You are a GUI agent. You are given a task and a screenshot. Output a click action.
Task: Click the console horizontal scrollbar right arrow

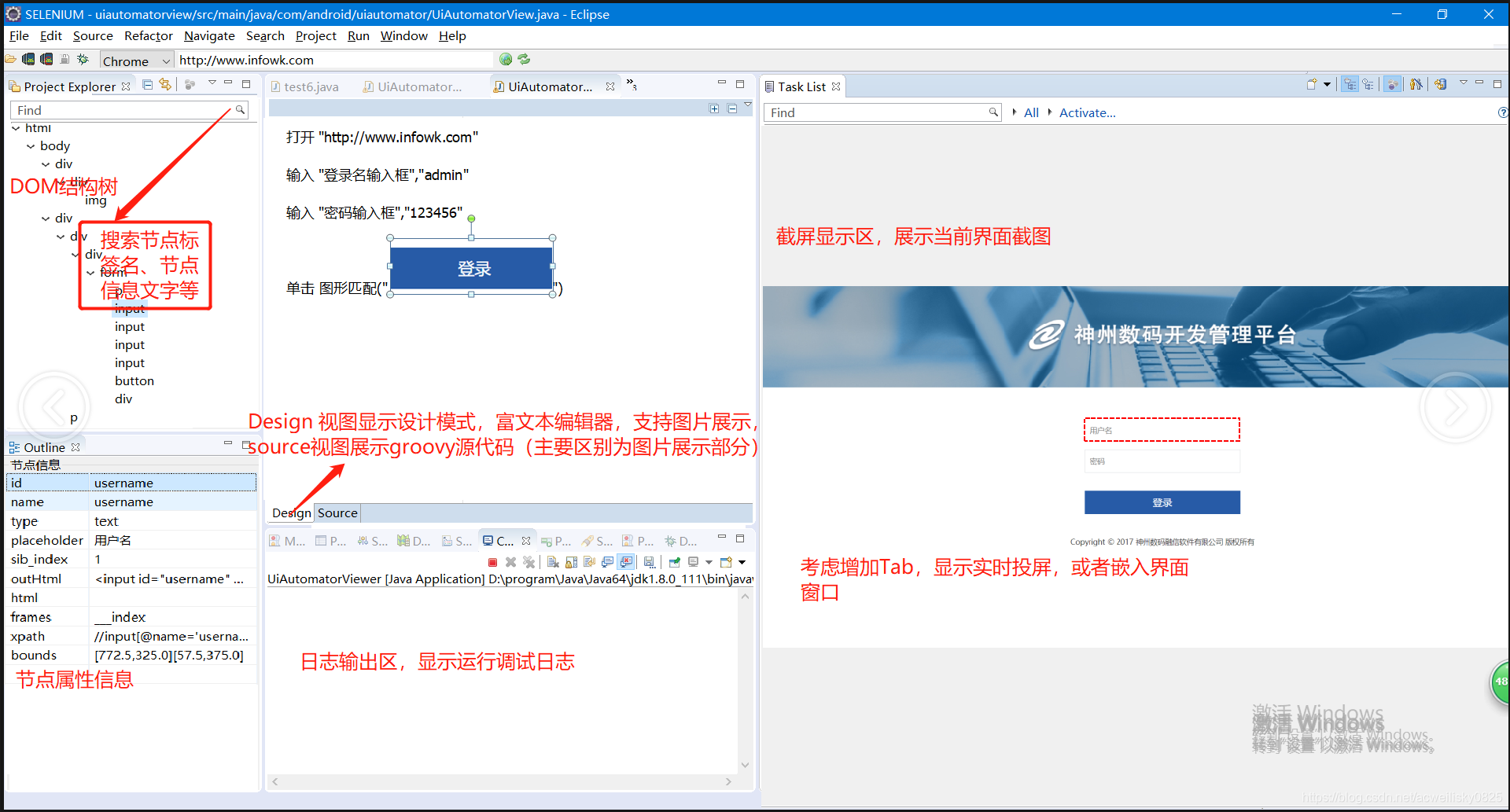728,781
